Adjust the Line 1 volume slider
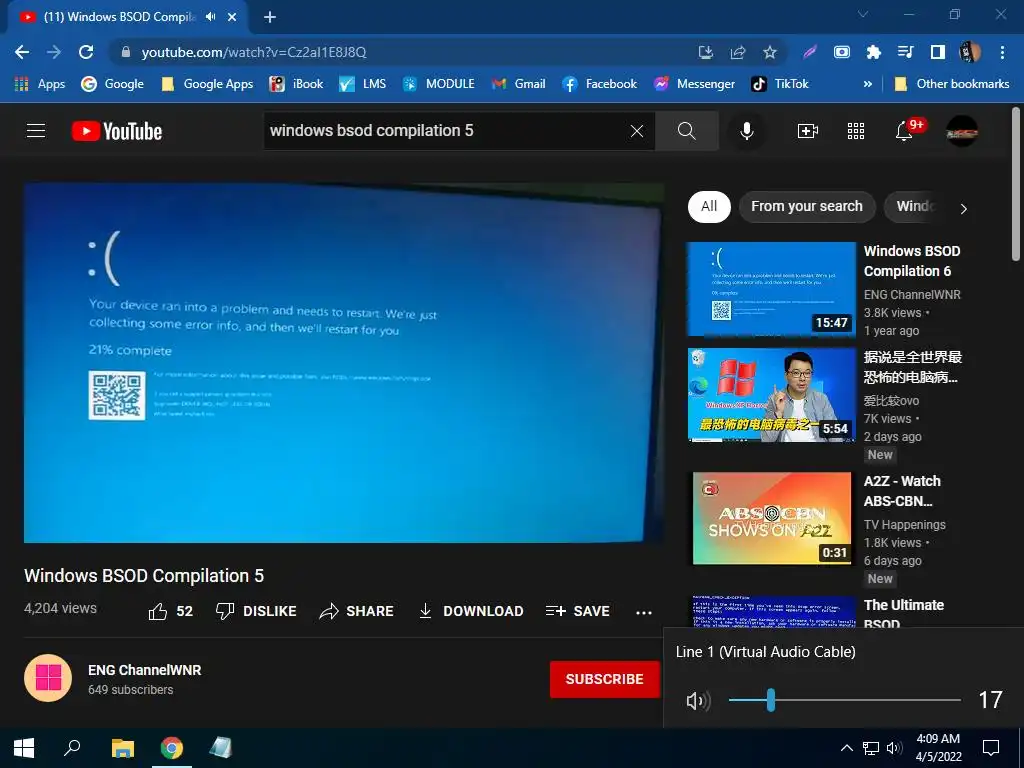The width and height of the screenshot is (1024, 768). tap(844, 700)
